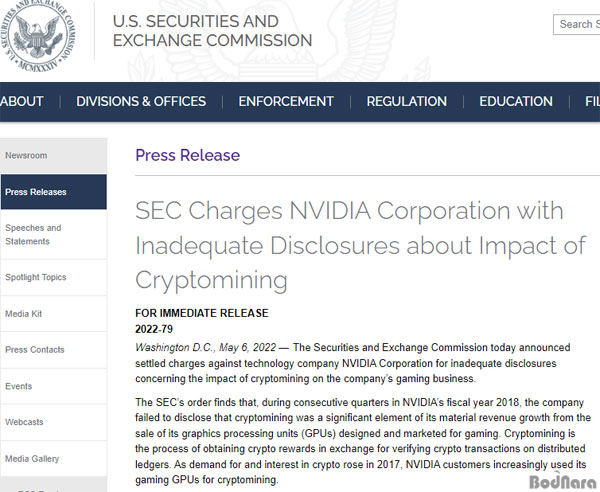The height and width of the screenshot is (492, 600).
Task: Click the Press Release section heading
Action: click(x=188, y=155)
